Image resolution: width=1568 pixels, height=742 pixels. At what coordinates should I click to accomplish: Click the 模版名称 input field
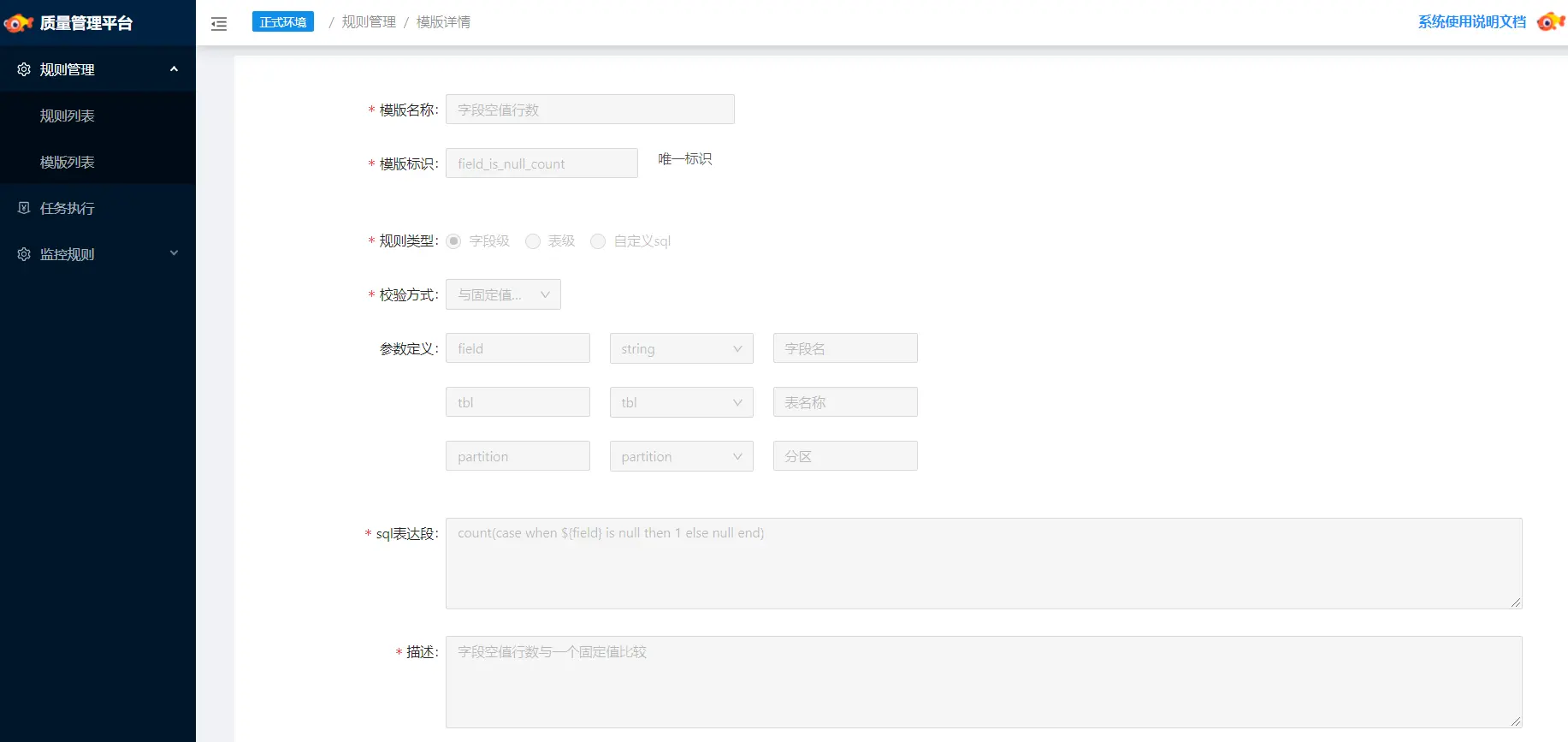[x=589, y=110]
